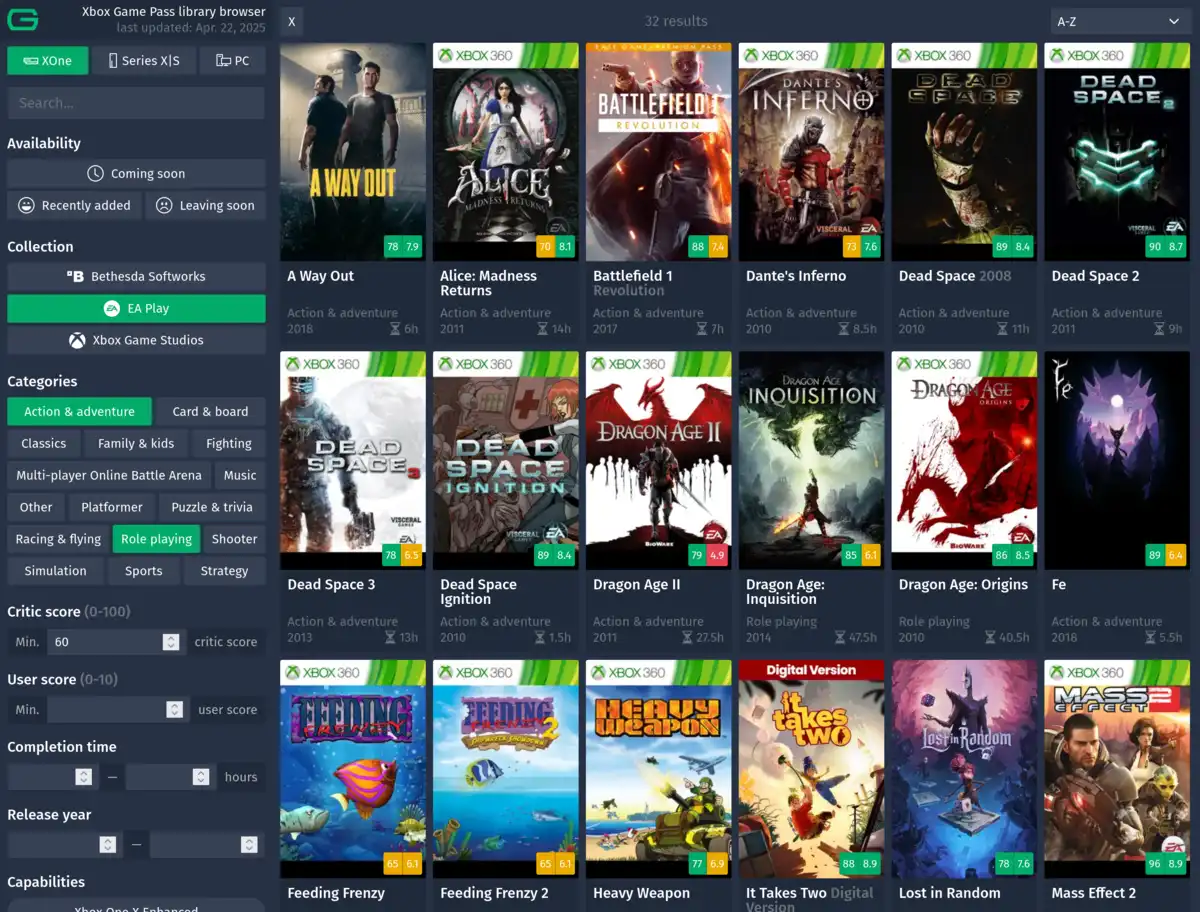This screenshot has width=1200, height=912.
Task: Switch to the PC platform tab
Action: coord(232,61)
